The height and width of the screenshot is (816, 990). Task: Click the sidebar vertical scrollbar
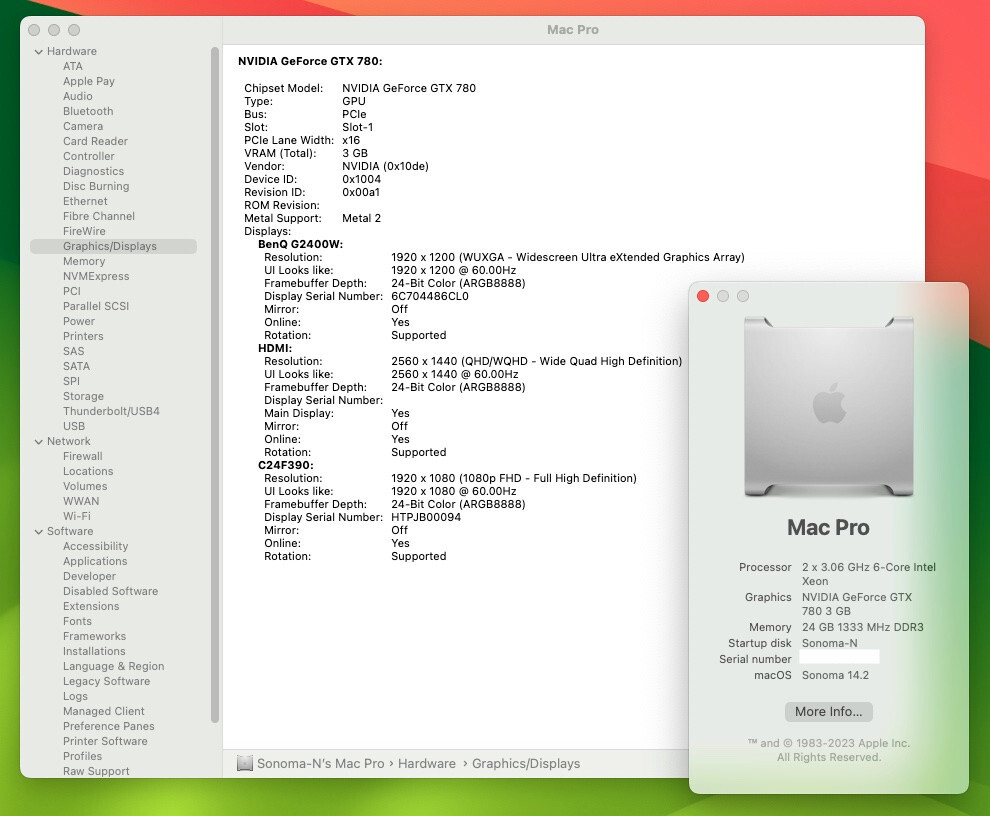215,385
